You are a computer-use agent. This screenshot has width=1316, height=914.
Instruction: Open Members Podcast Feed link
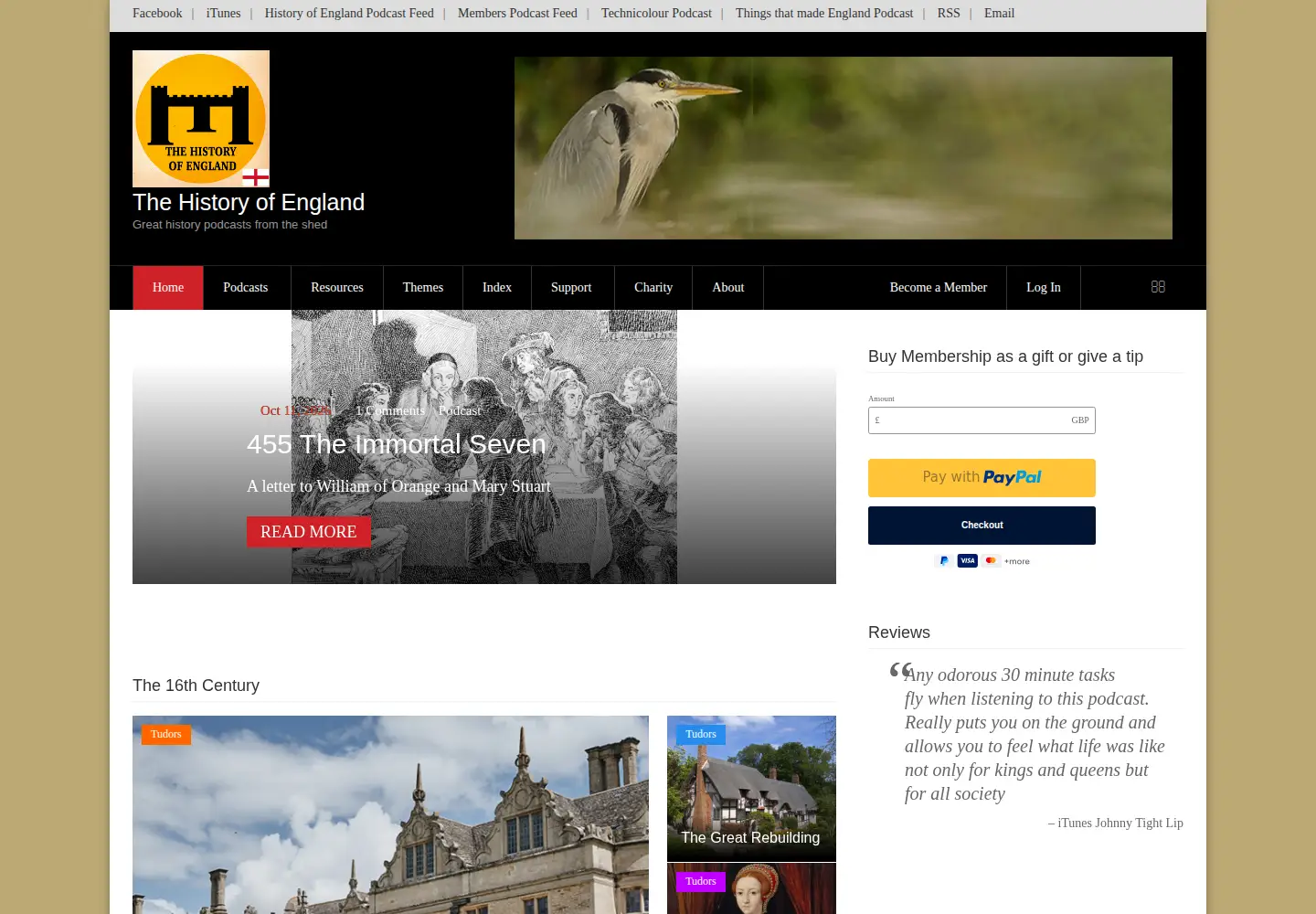517,13
